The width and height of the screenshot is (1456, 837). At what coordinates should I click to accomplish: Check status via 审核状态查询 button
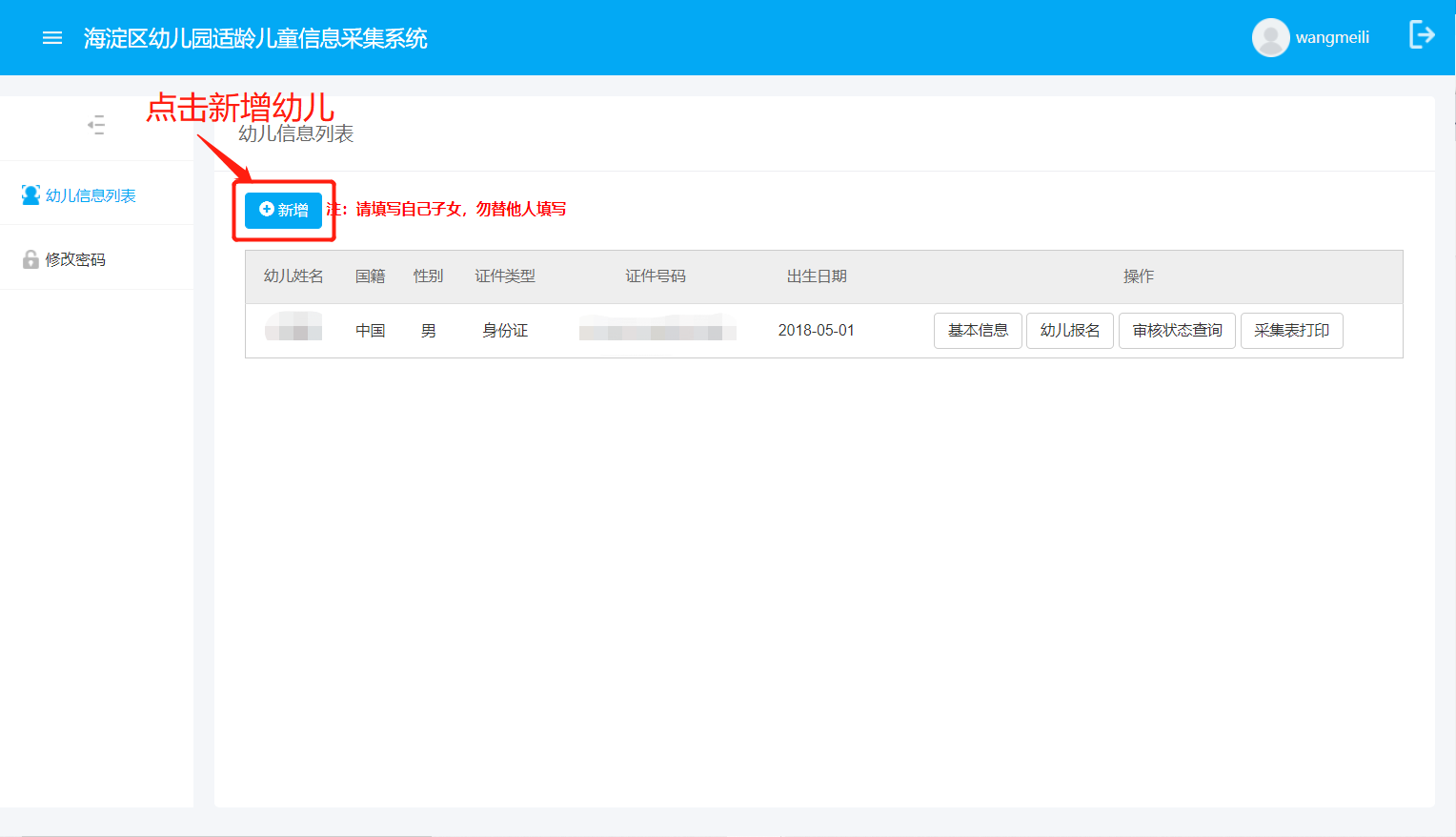click(1177, 331)
